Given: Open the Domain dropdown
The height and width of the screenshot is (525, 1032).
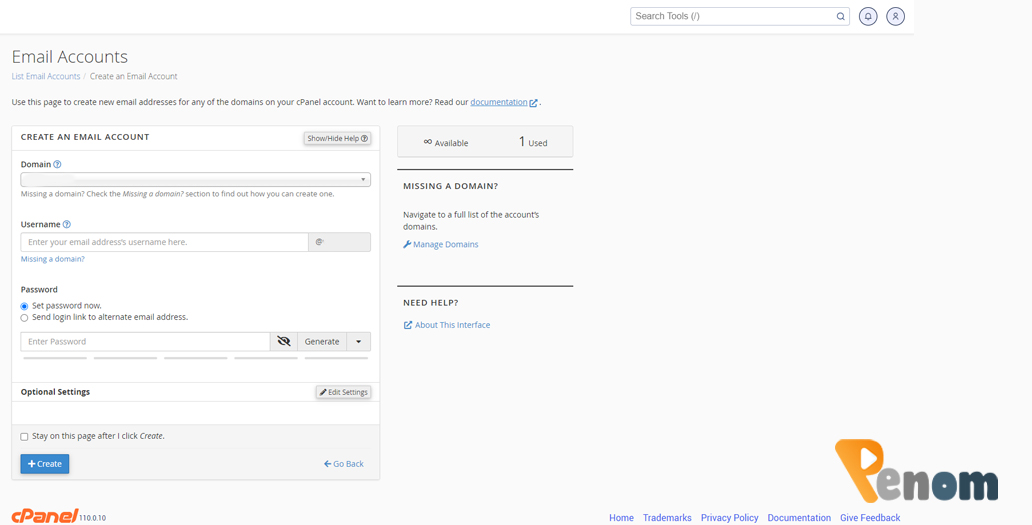Looking at the screenshot, I should (195, 180).
